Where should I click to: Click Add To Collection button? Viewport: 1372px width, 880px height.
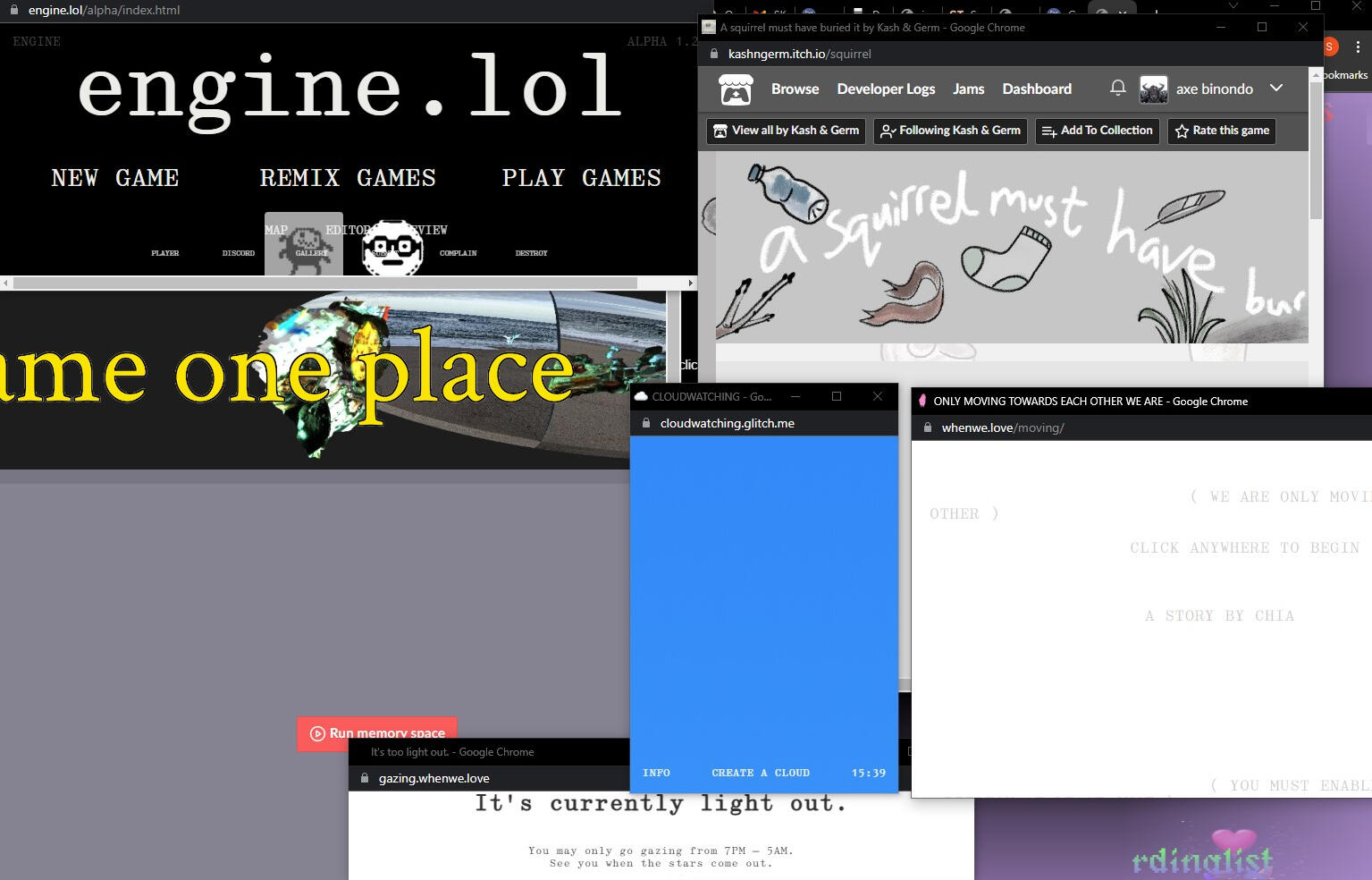point(1097,131)
